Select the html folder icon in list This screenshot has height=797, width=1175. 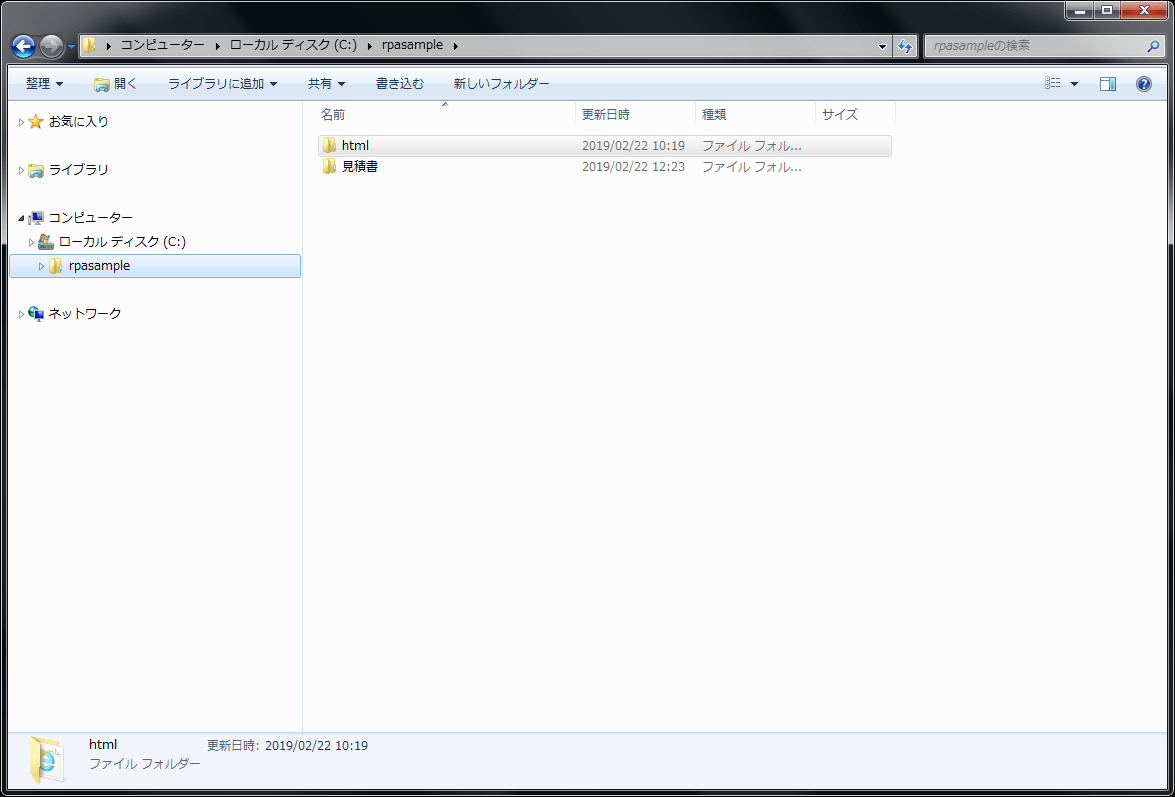click(329, 146)
